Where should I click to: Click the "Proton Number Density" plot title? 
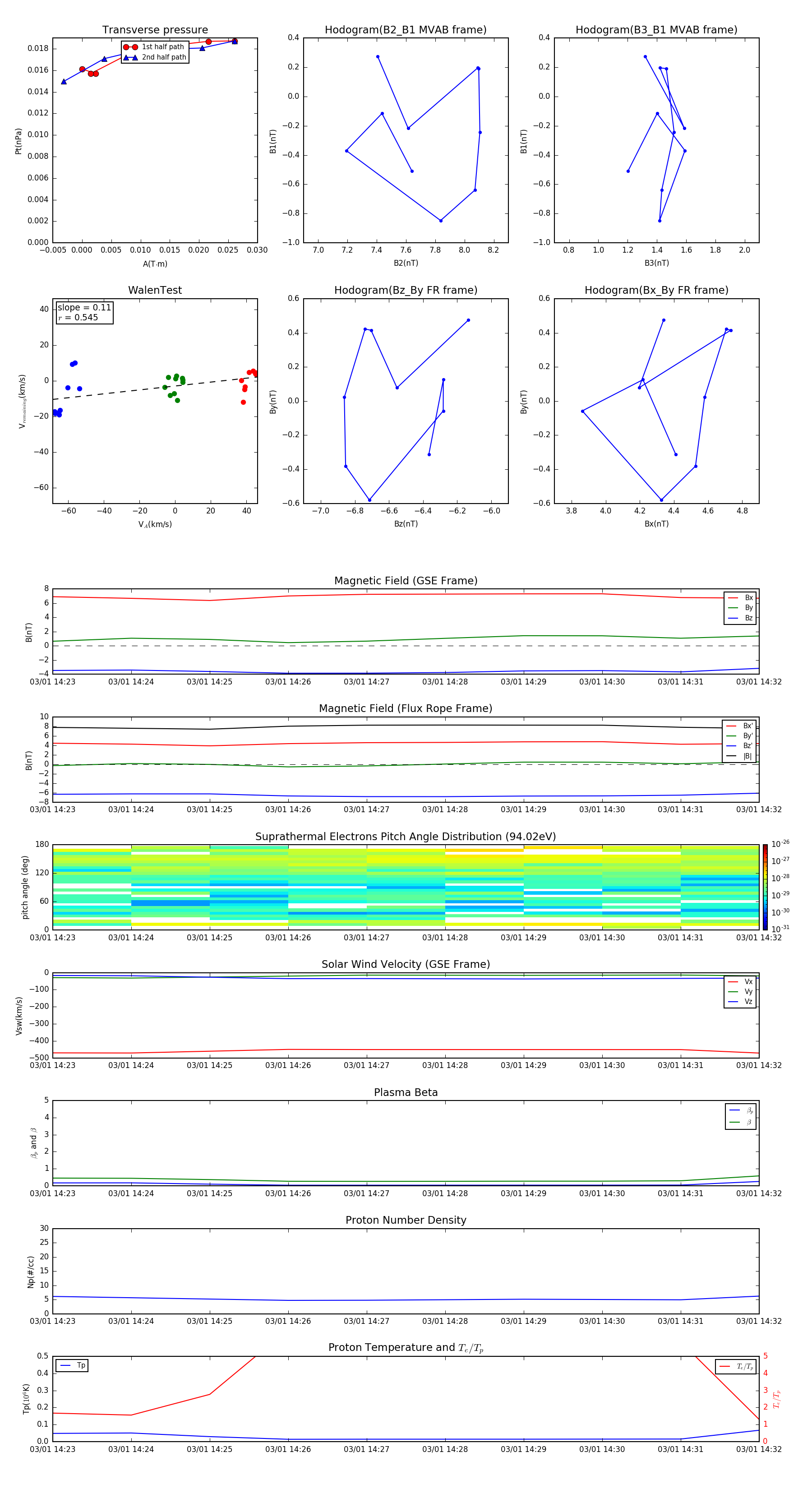405,1220
